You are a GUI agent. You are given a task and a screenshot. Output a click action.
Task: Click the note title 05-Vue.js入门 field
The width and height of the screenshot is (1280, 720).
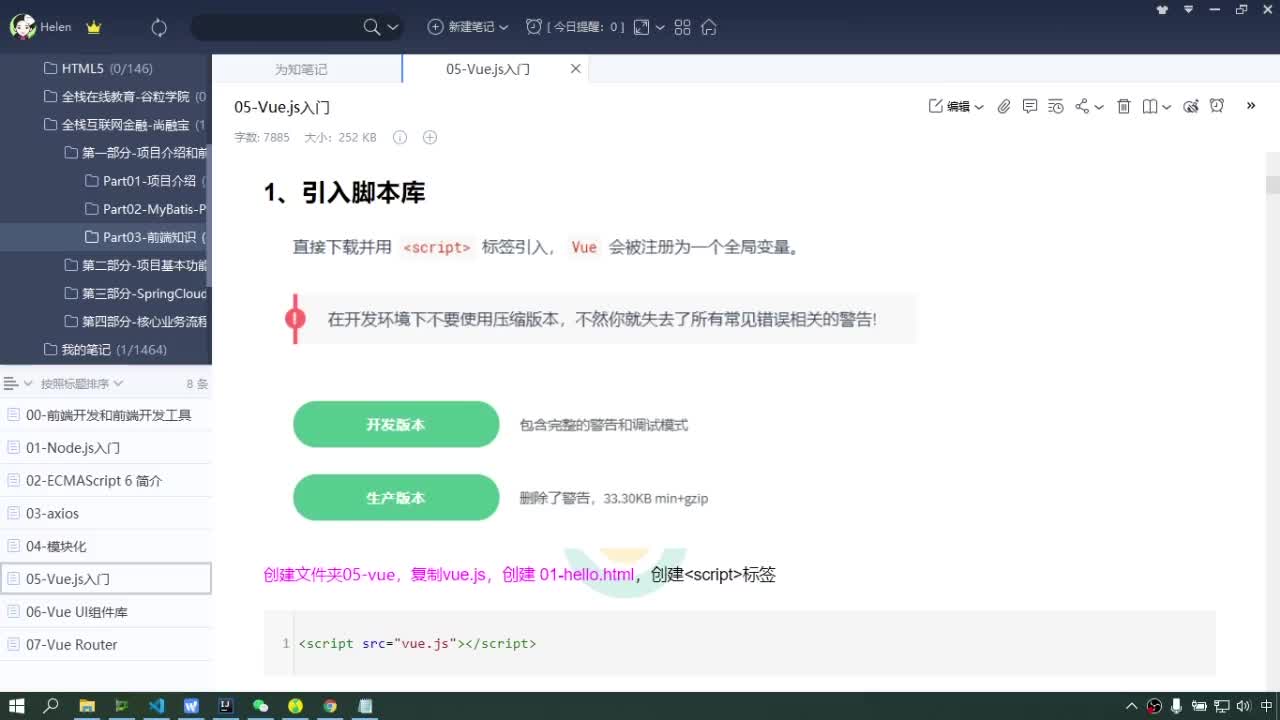click(282, 107)
